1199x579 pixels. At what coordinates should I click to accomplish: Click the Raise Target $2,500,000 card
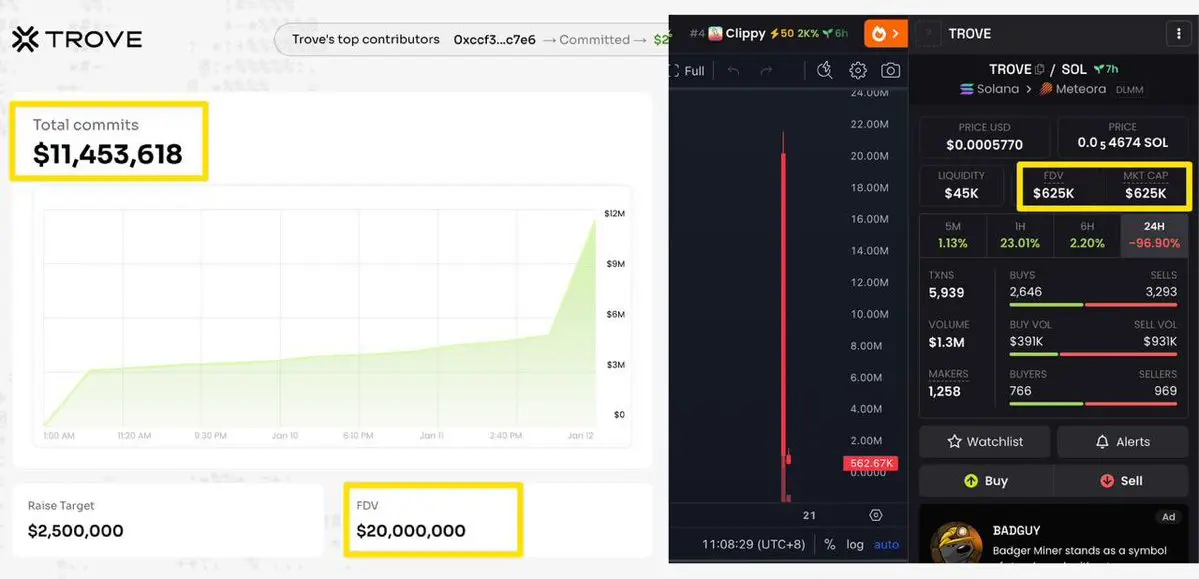coord(168,520)
